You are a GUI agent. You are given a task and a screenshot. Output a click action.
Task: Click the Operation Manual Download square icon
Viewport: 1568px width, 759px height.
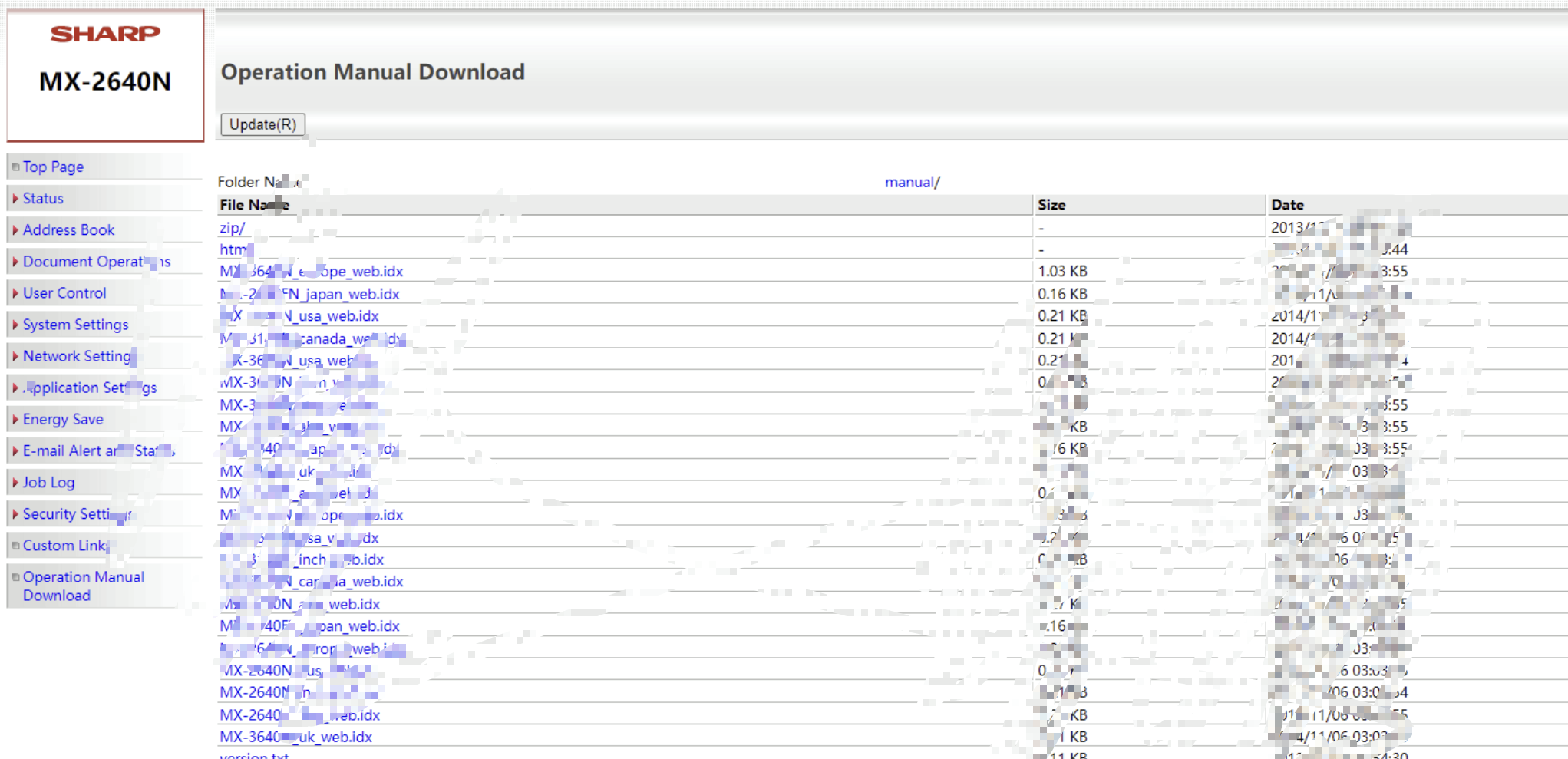click(15, 577)
